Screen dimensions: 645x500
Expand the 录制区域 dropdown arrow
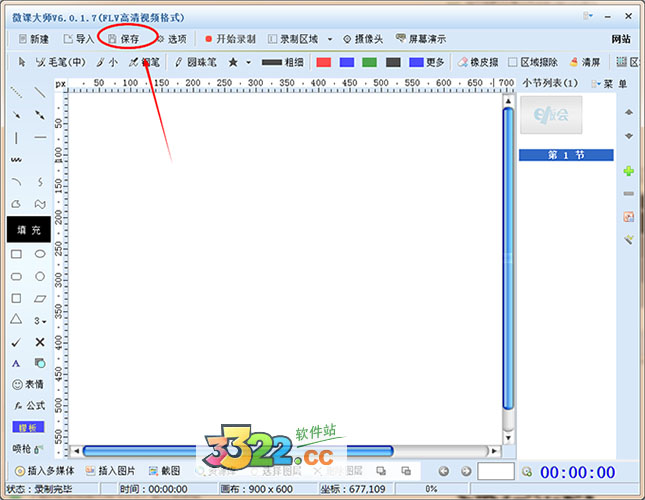pyautogui.click(x=330, y=39)
